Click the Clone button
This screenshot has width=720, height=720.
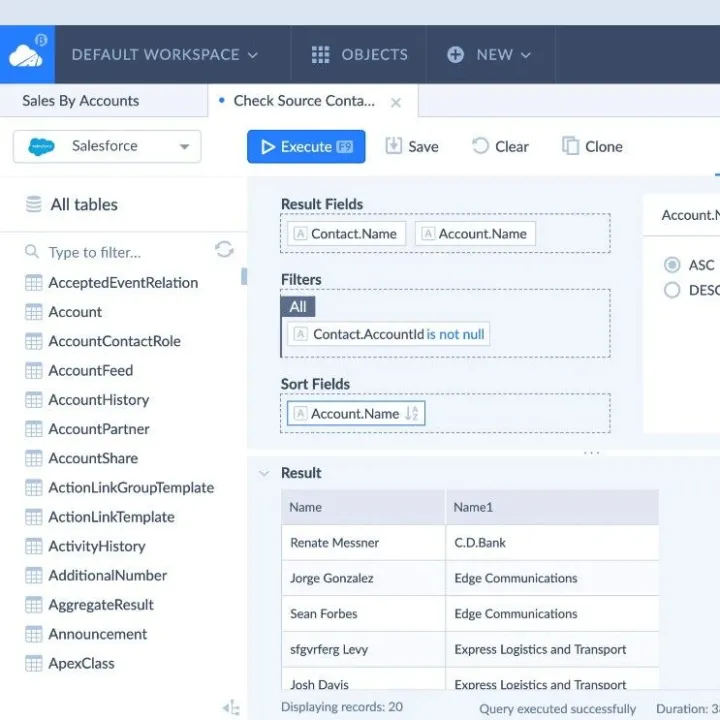pyautogui.click(x=592, y=146)
